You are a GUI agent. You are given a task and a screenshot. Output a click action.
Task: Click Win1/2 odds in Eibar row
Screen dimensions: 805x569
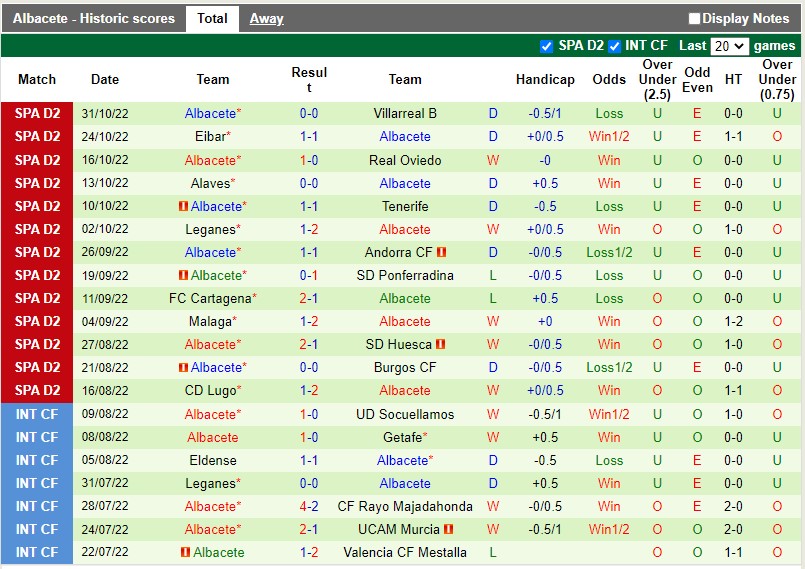pyautogui.click(x=609, y=137)
